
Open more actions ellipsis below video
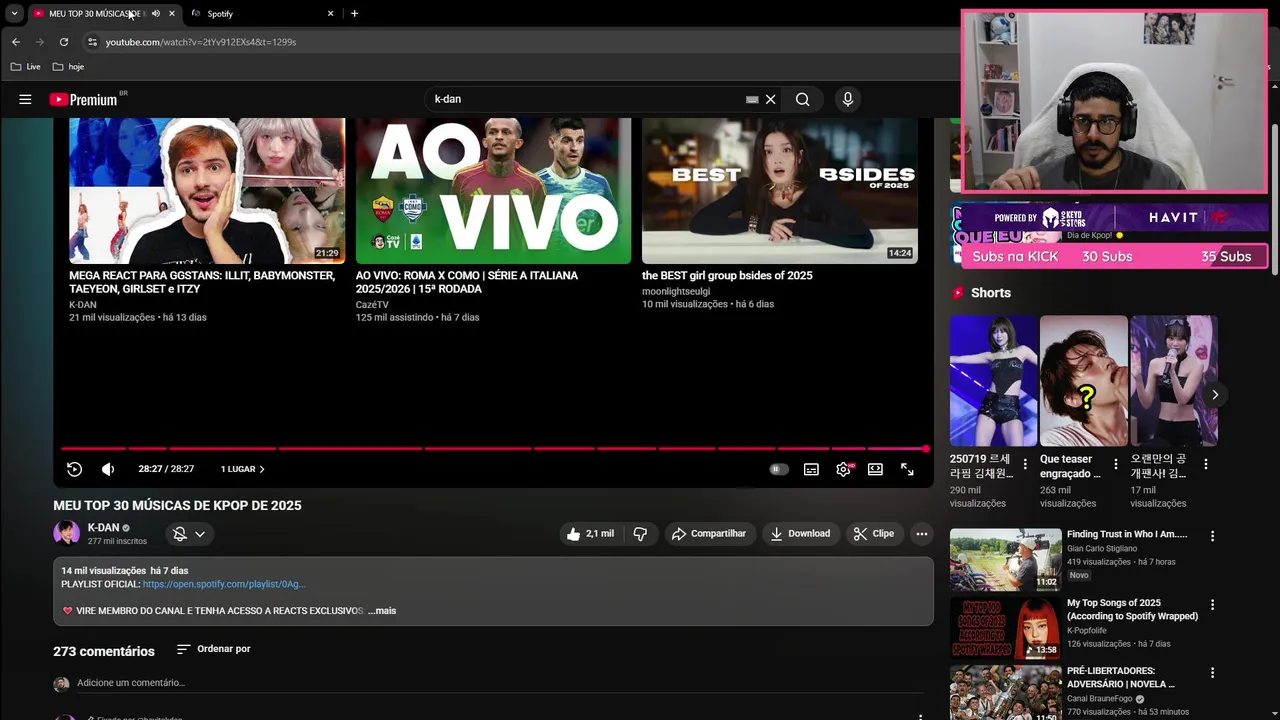coord(922,534)
